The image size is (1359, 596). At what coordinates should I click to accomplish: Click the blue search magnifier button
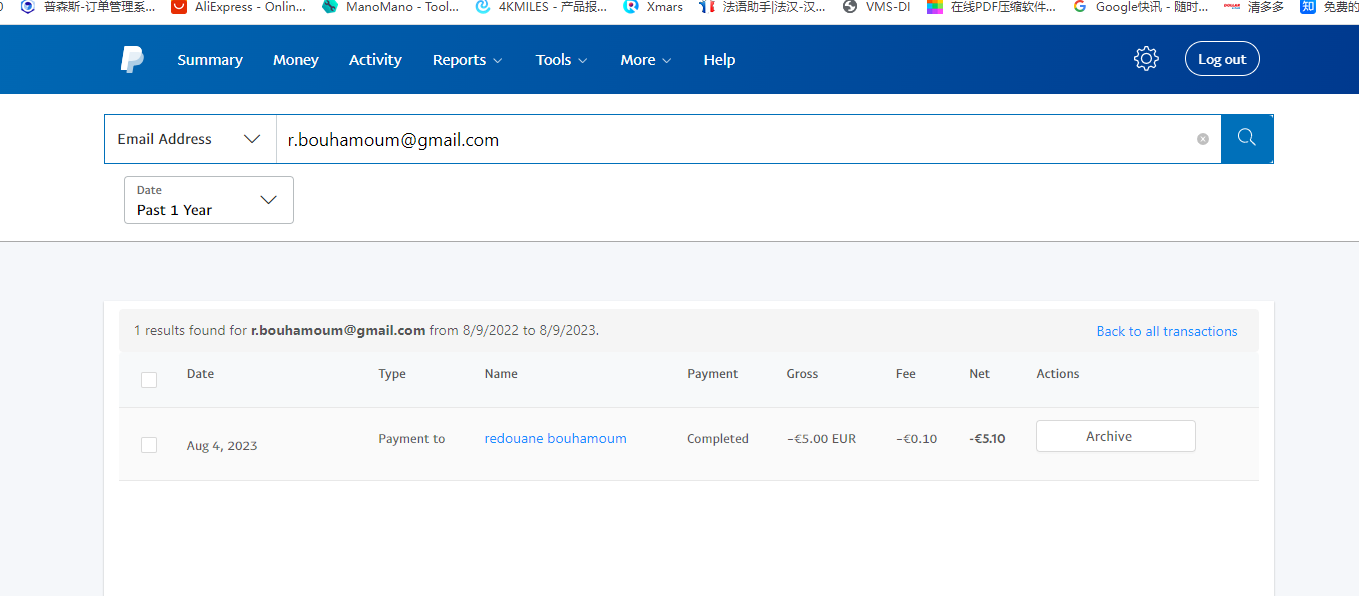coord(1246,139)
